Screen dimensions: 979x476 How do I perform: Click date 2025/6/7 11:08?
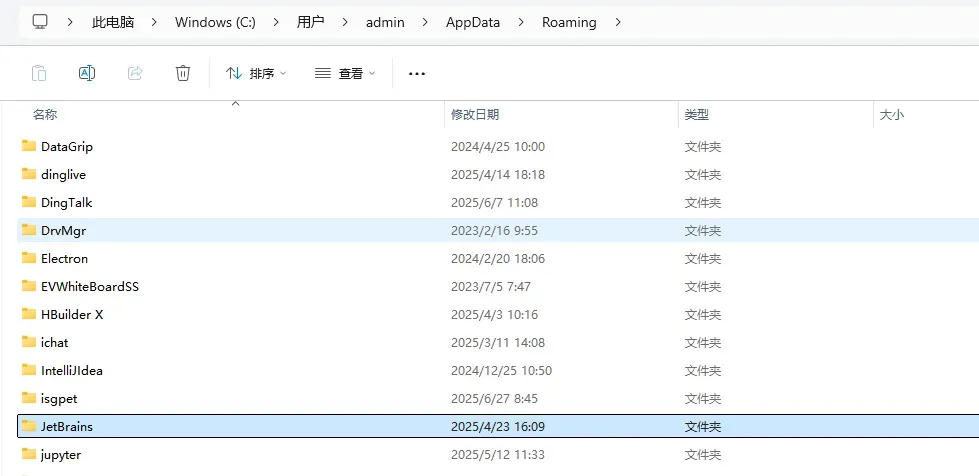click(x=494, y=203)
